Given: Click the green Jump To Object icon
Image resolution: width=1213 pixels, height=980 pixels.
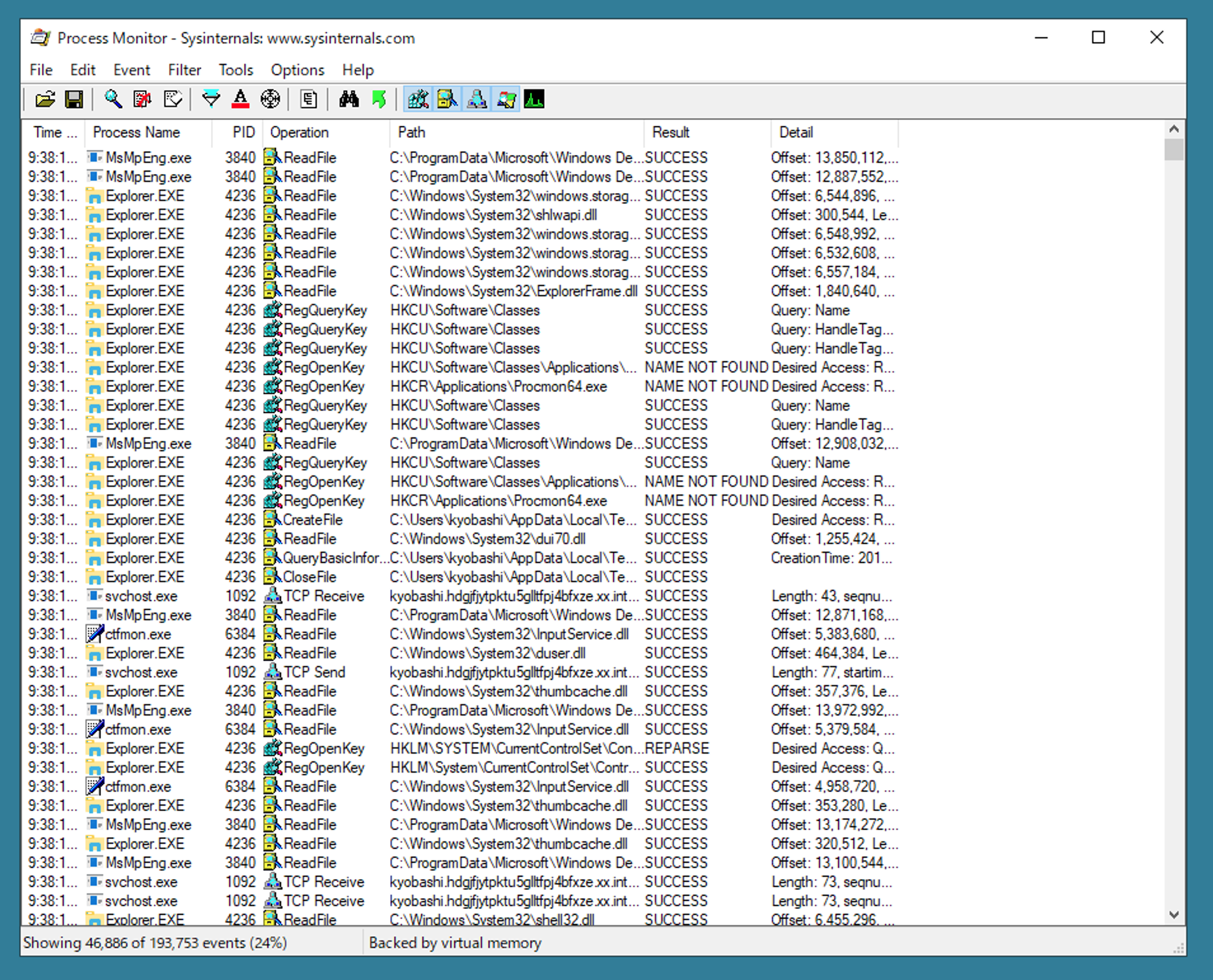Looking at the screenshot, I should [x=379, y=99].
